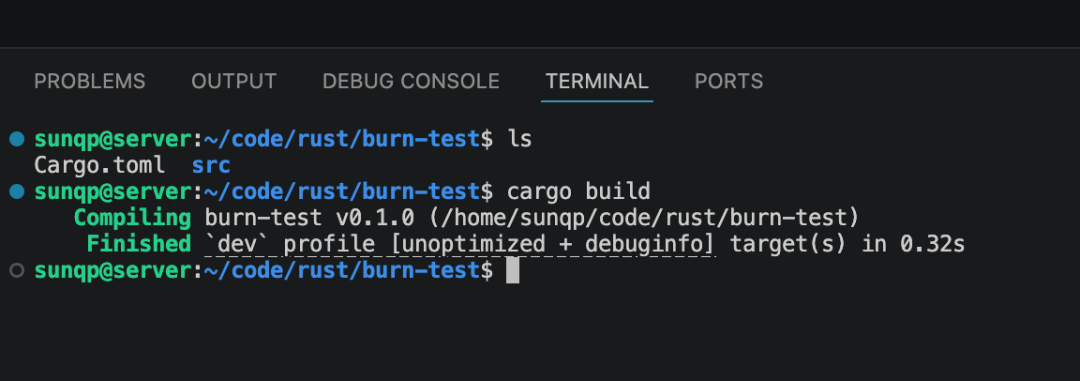
Task: Show the DEBUG CONSOLE tab
Action: (x=411, y=81)
